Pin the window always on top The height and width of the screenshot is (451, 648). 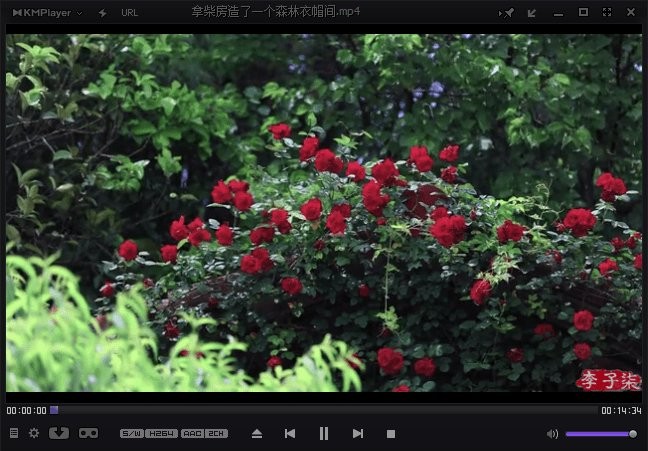pos(508,12)
